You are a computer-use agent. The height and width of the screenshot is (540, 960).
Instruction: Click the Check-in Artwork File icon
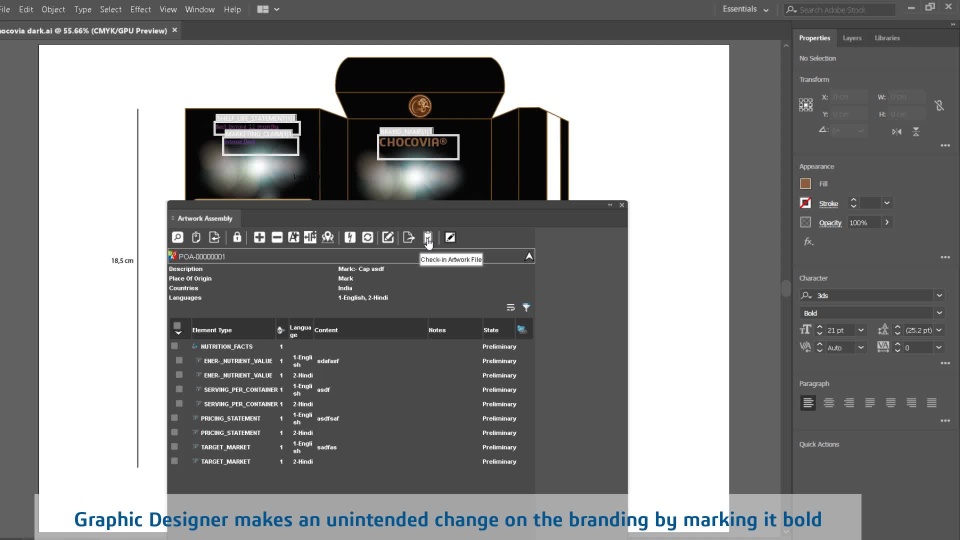coord(428,238)
